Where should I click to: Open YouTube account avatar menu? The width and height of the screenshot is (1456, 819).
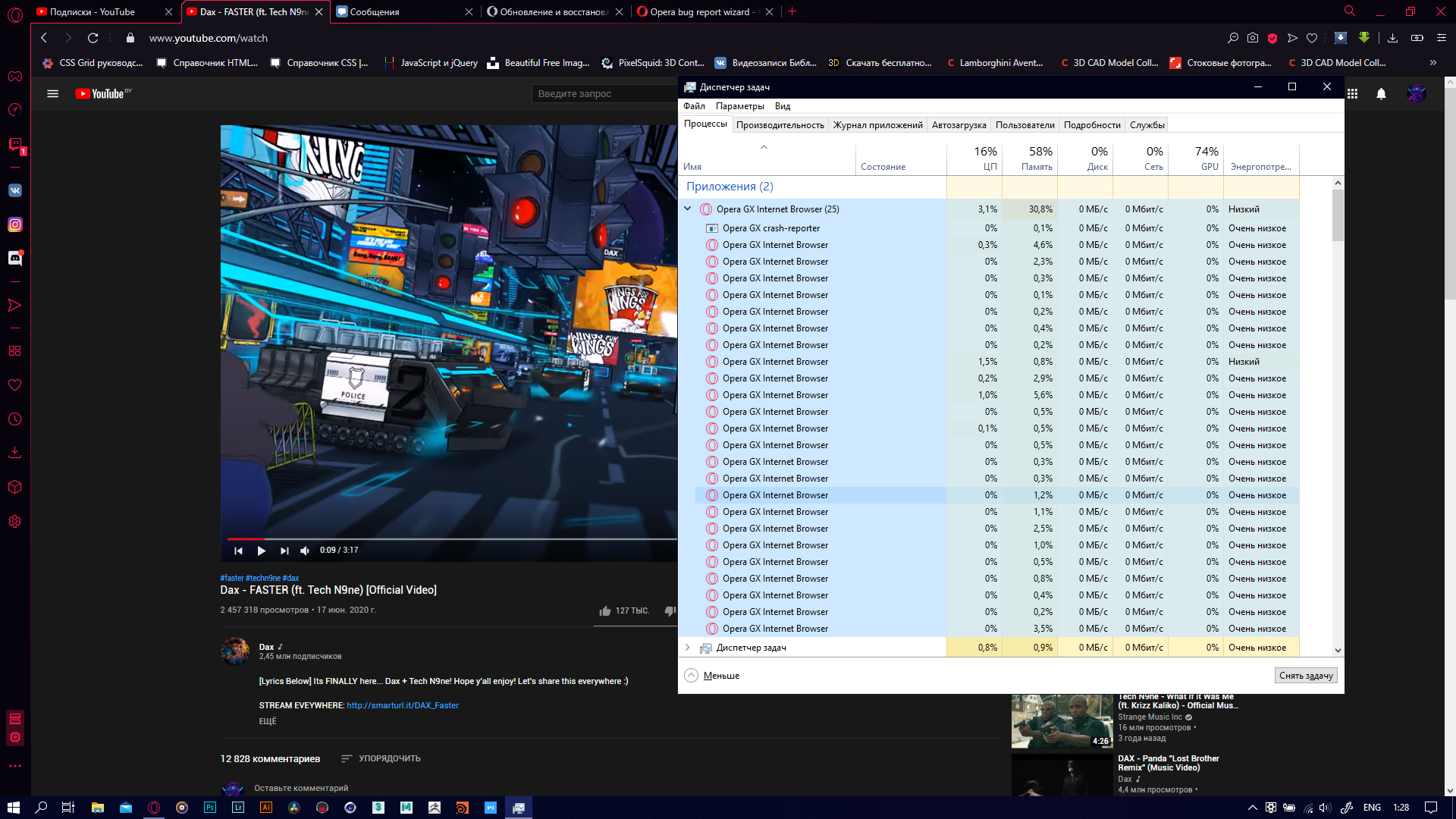[1417, 93]
